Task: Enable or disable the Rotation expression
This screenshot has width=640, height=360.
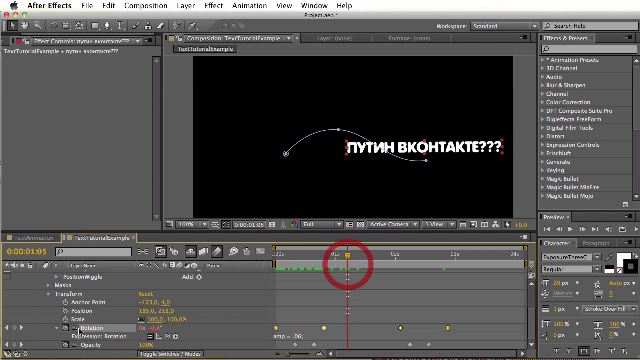Action: (150, 336)
